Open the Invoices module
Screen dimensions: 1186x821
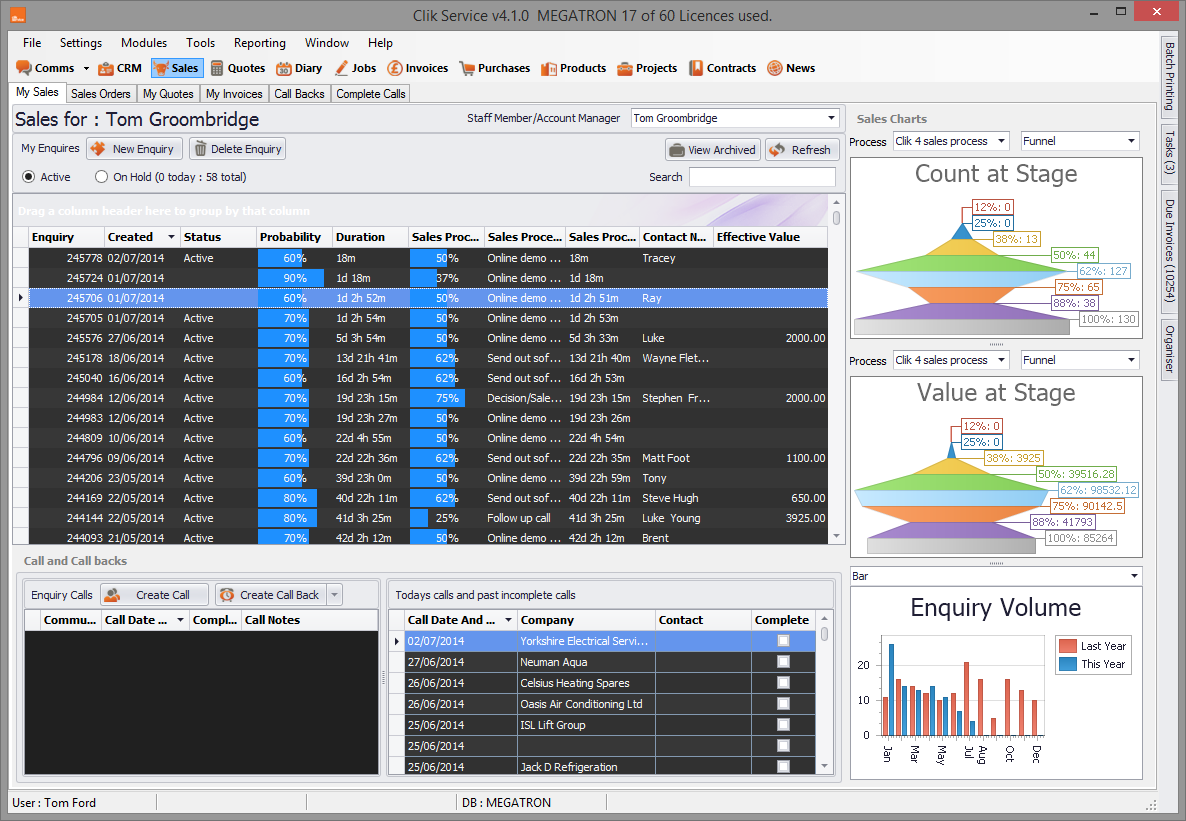(418, 68)
